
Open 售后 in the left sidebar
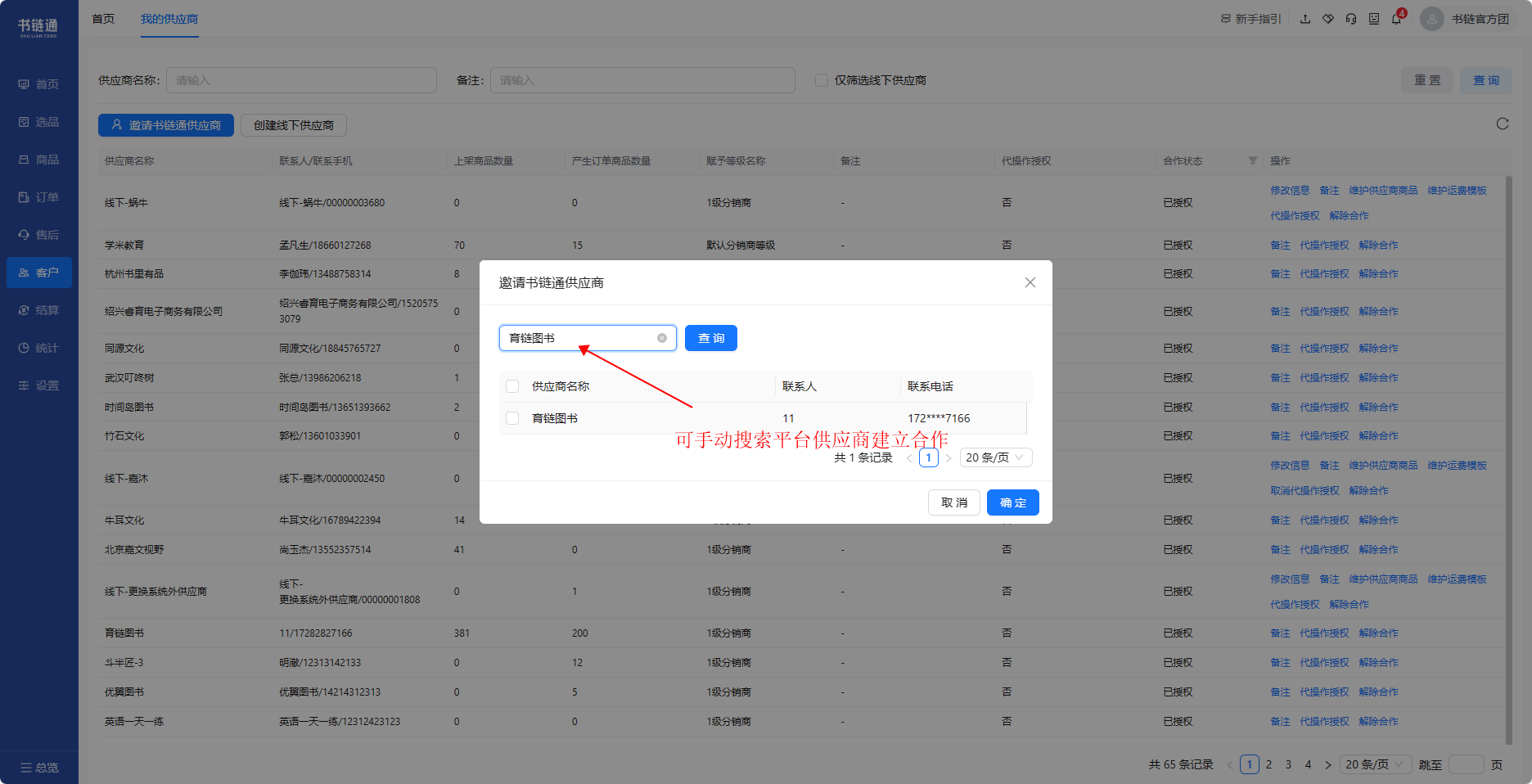39,235
